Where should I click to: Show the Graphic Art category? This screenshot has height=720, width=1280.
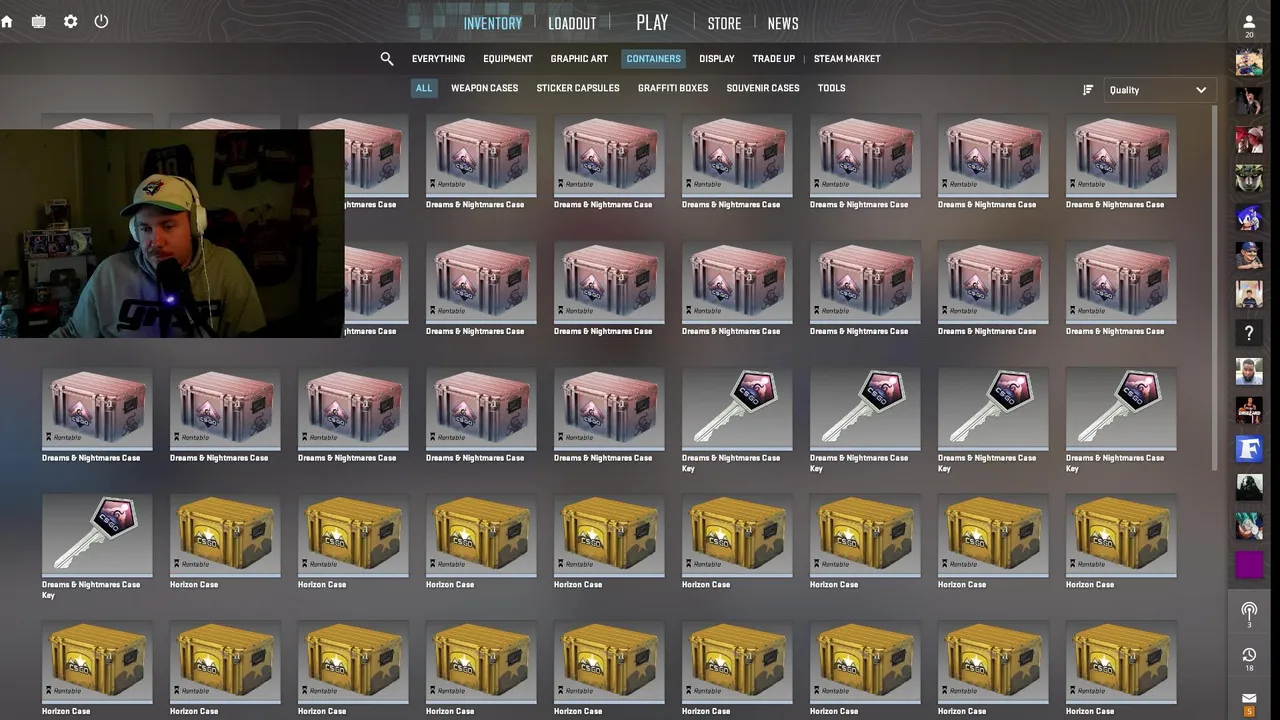click(x=579, y=59)
